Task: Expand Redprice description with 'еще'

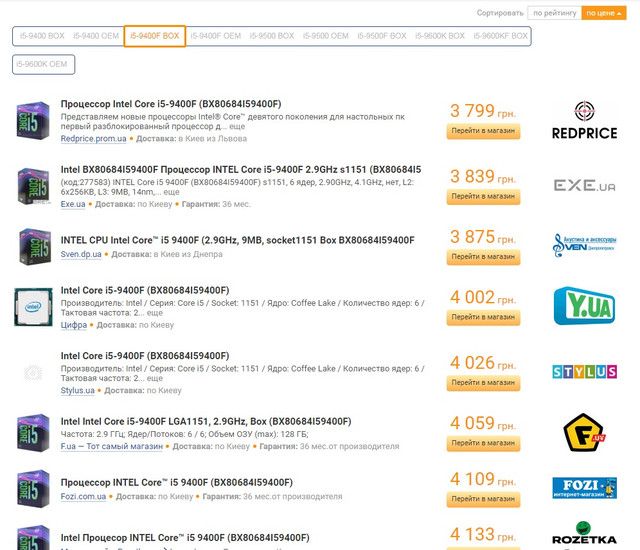Action: pos(237,126)
